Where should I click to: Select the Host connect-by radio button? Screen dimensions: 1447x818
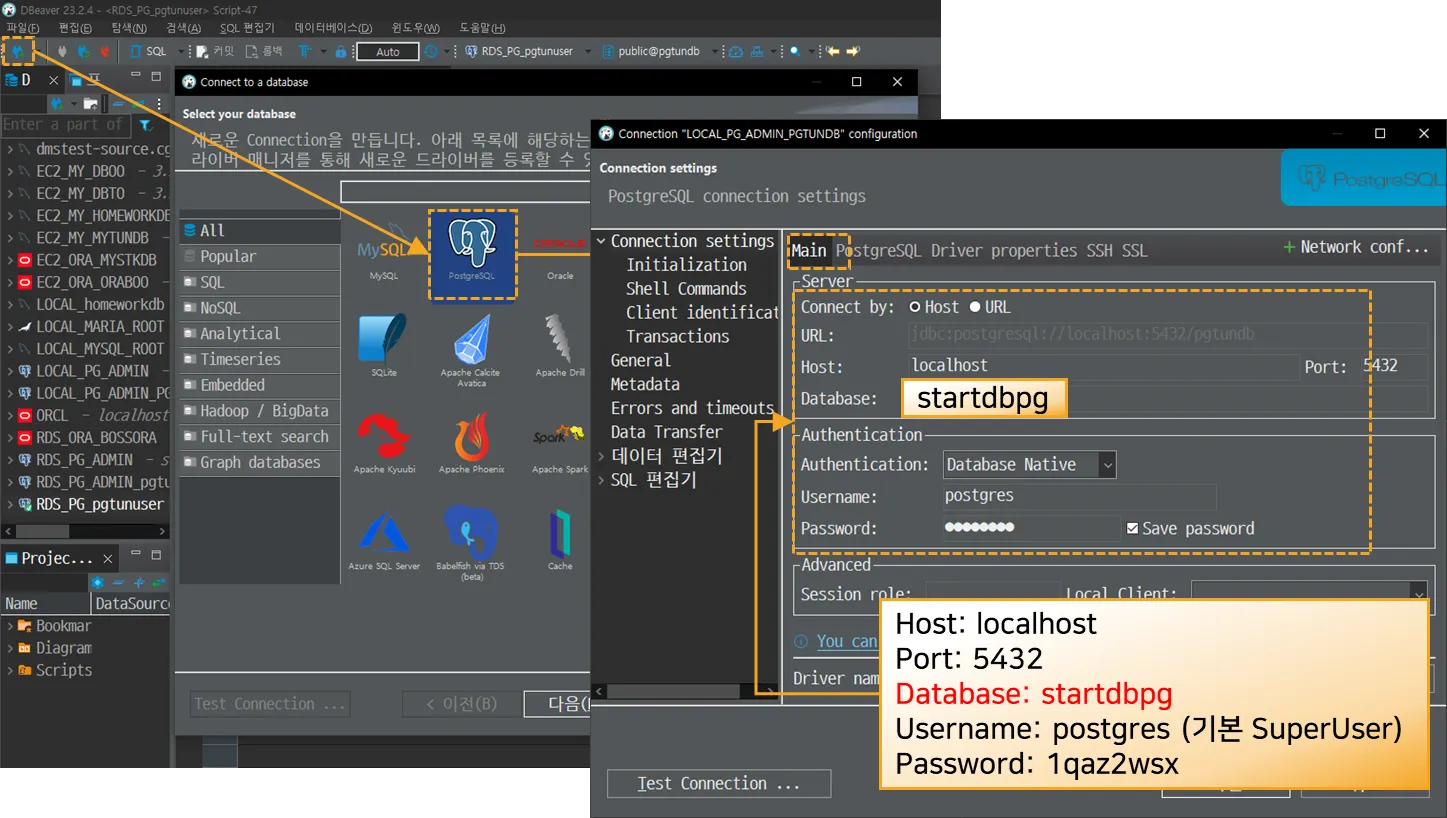914,308
